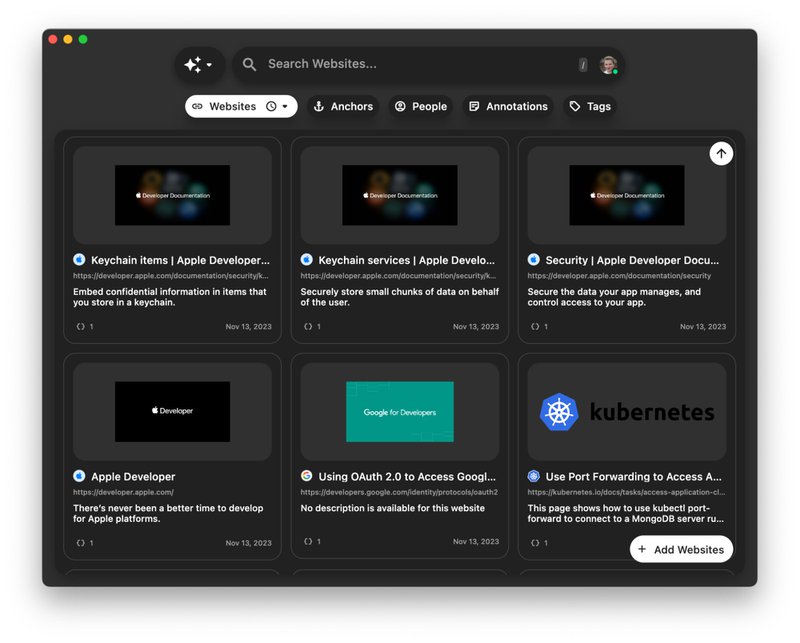This screenshot has width=800, height=643.
Task: Click Nov 13, 2023 date on OAuth card
Action: click(x=476, y=541)
